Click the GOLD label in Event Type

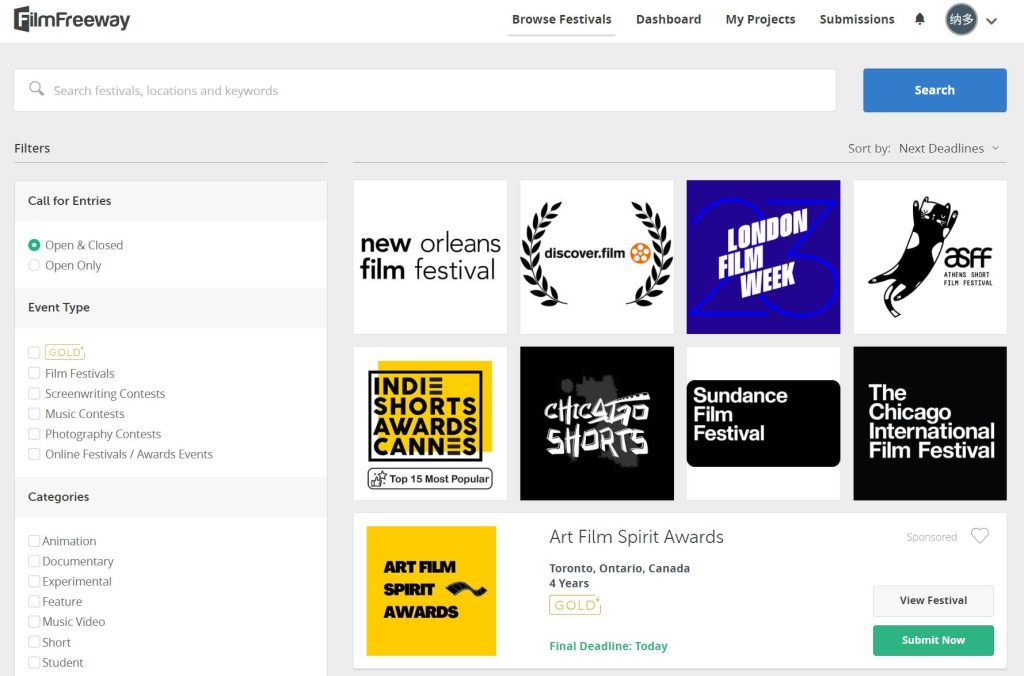(65, 352)
